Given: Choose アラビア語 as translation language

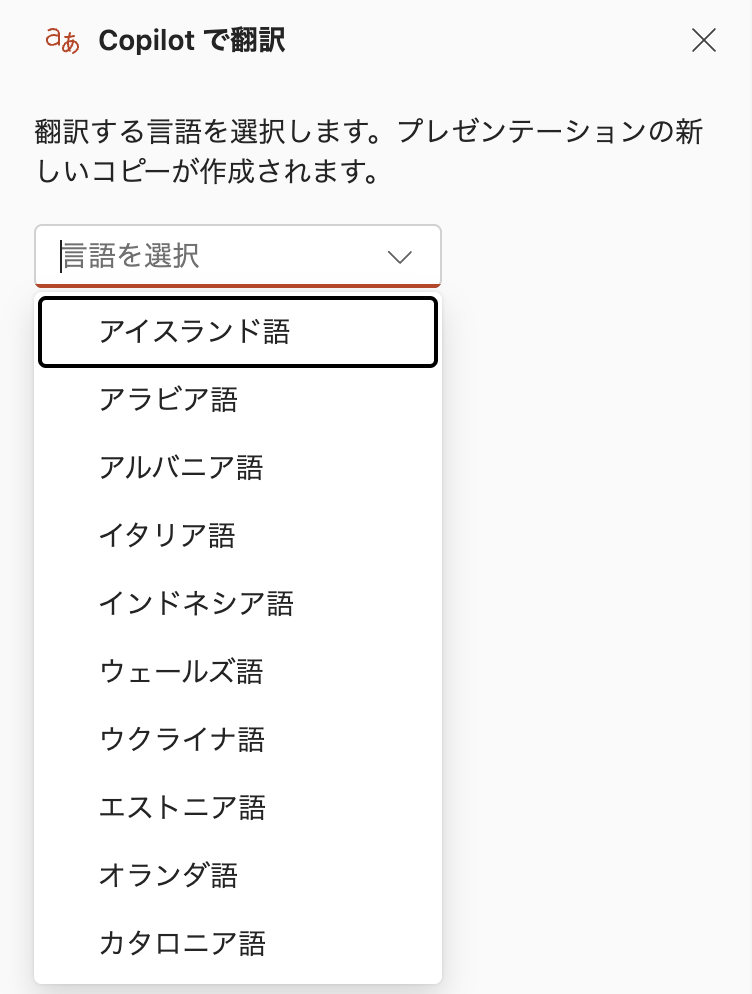Looking at the screenshot, I should click(168, 400).
